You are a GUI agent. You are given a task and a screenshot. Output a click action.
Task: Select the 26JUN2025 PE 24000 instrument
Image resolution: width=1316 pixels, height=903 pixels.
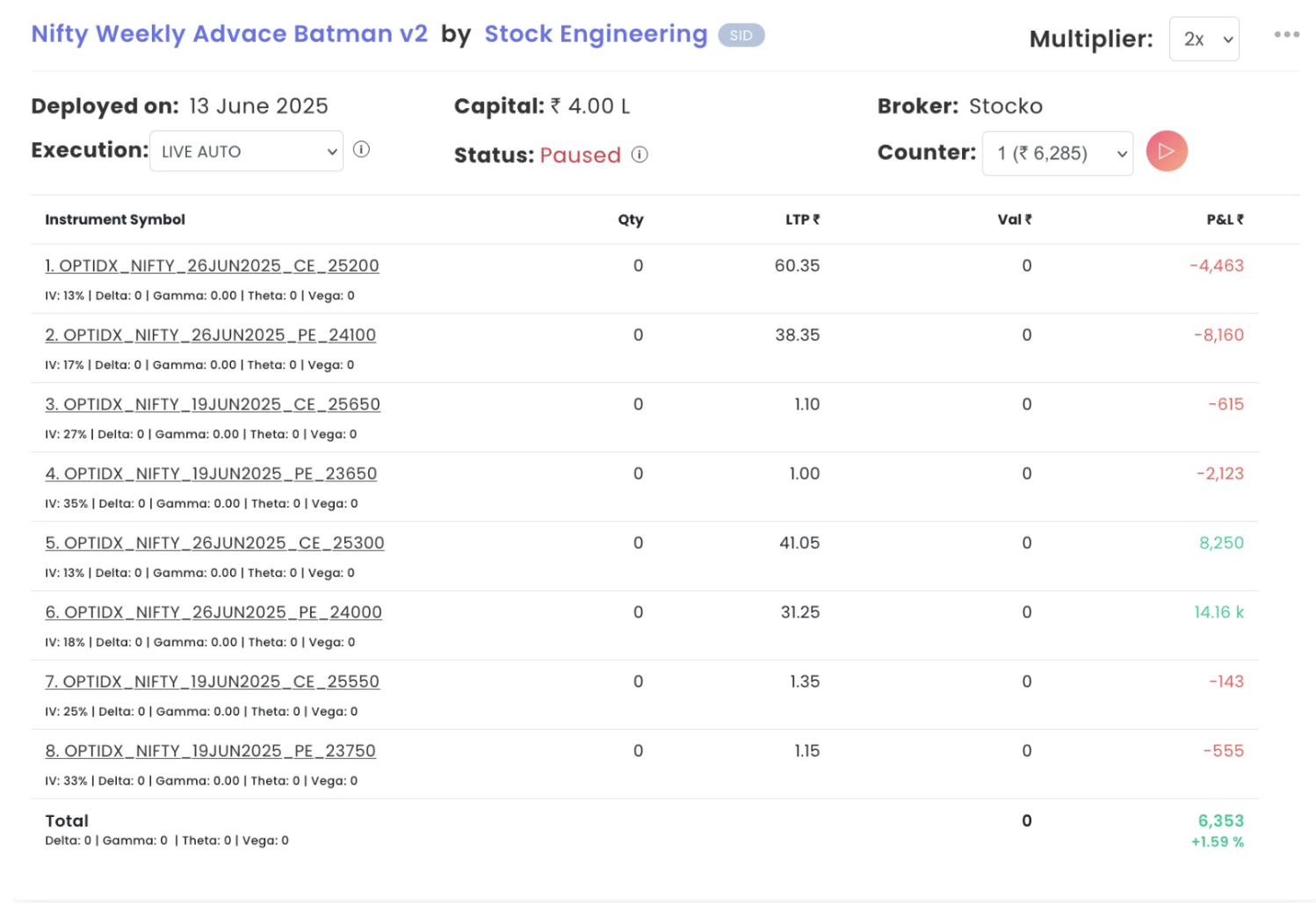(x=213, y=612)
